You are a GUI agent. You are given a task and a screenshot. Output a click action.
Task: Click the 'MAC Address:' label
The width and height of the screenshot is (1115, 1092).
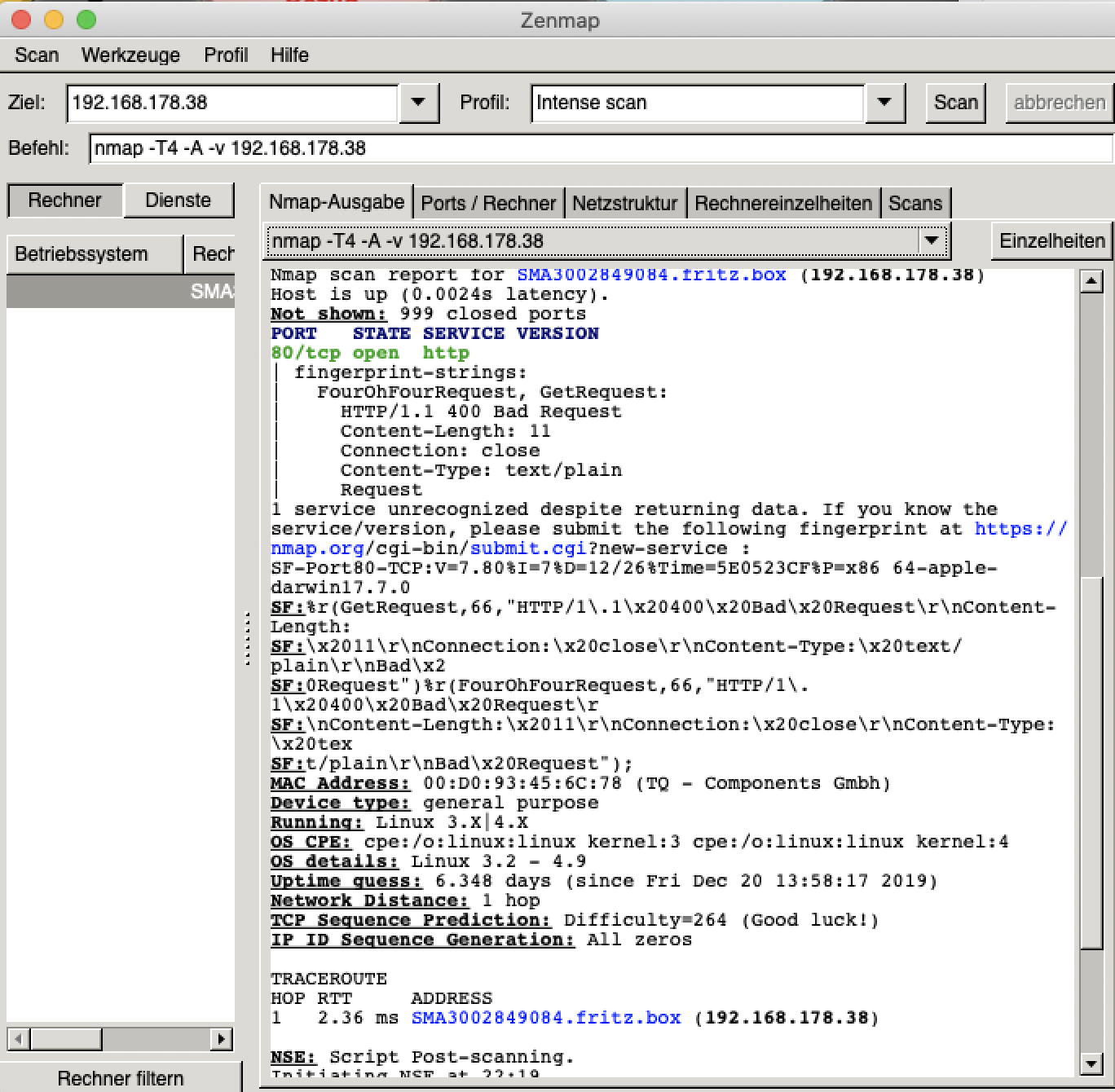point(340,783)
